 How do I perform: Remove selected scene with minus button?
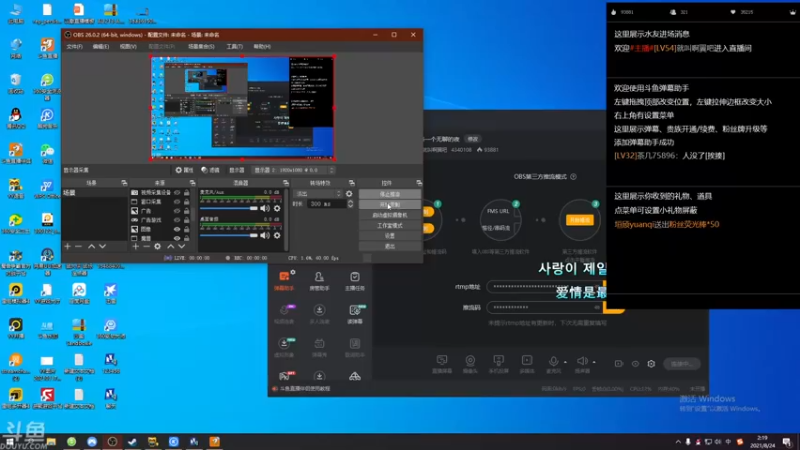pos(79,246)
